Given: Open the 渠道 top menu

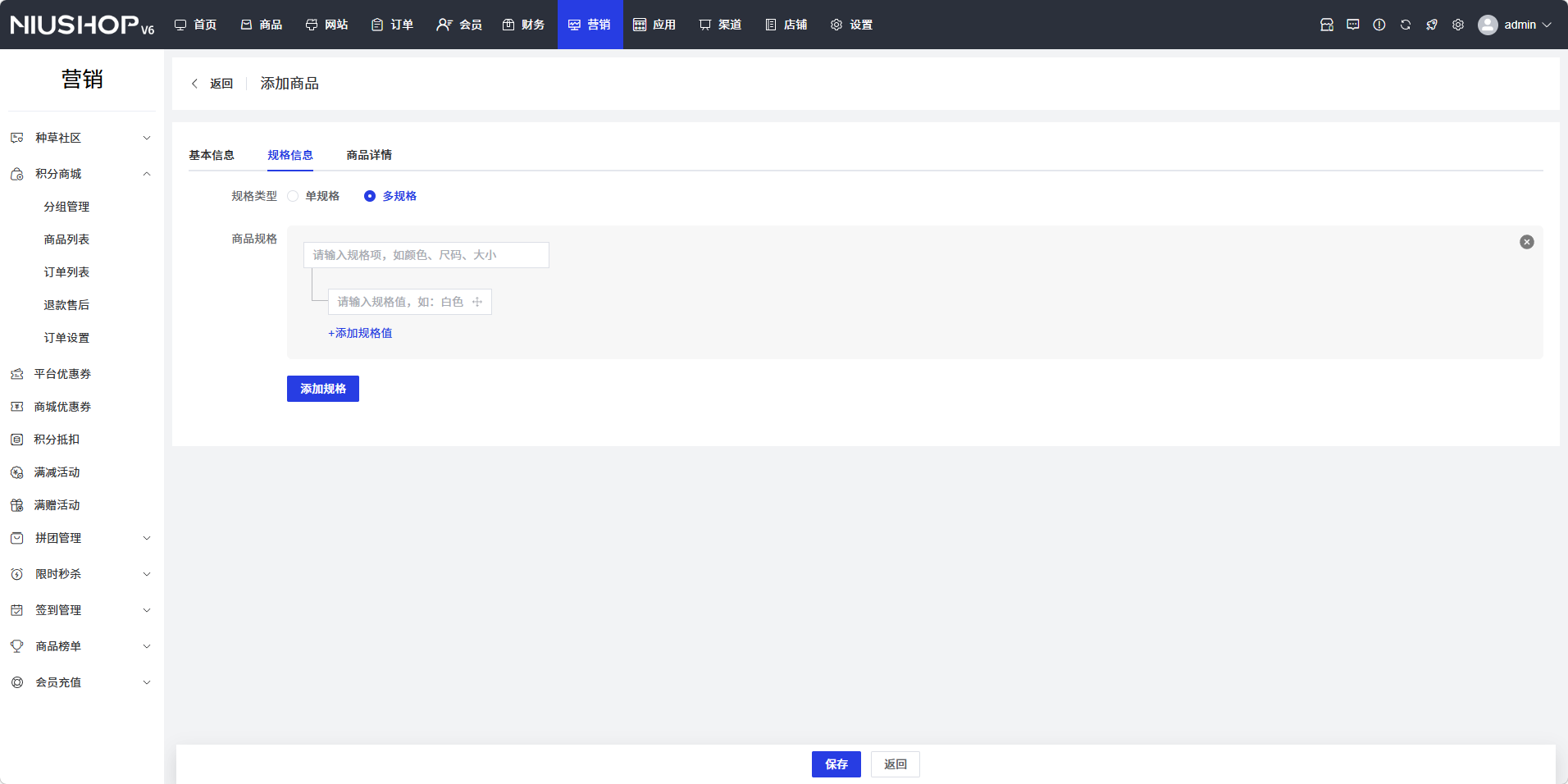Looking at the screenshot, I should pos(722,25).
